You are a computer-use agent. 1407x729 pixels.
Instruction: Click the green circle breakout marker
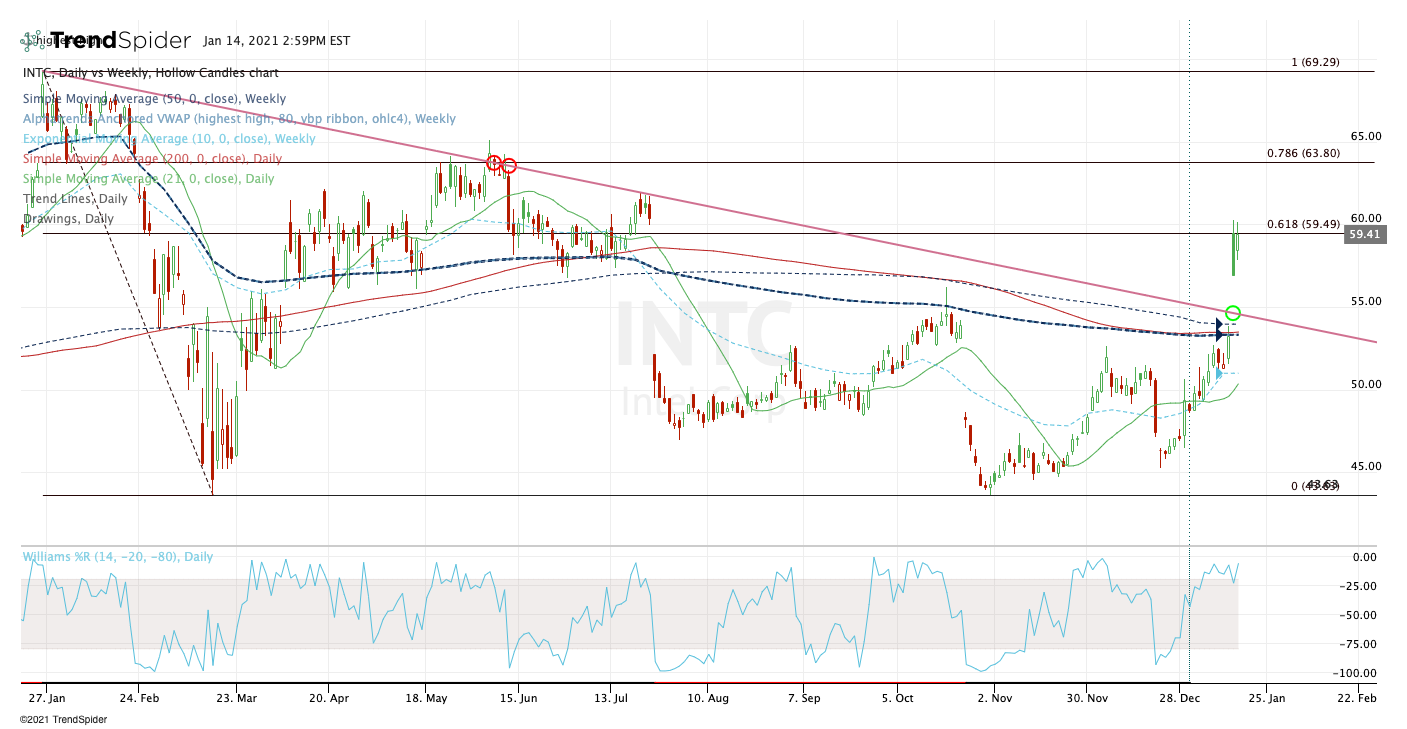click(x=1233, y=313)
